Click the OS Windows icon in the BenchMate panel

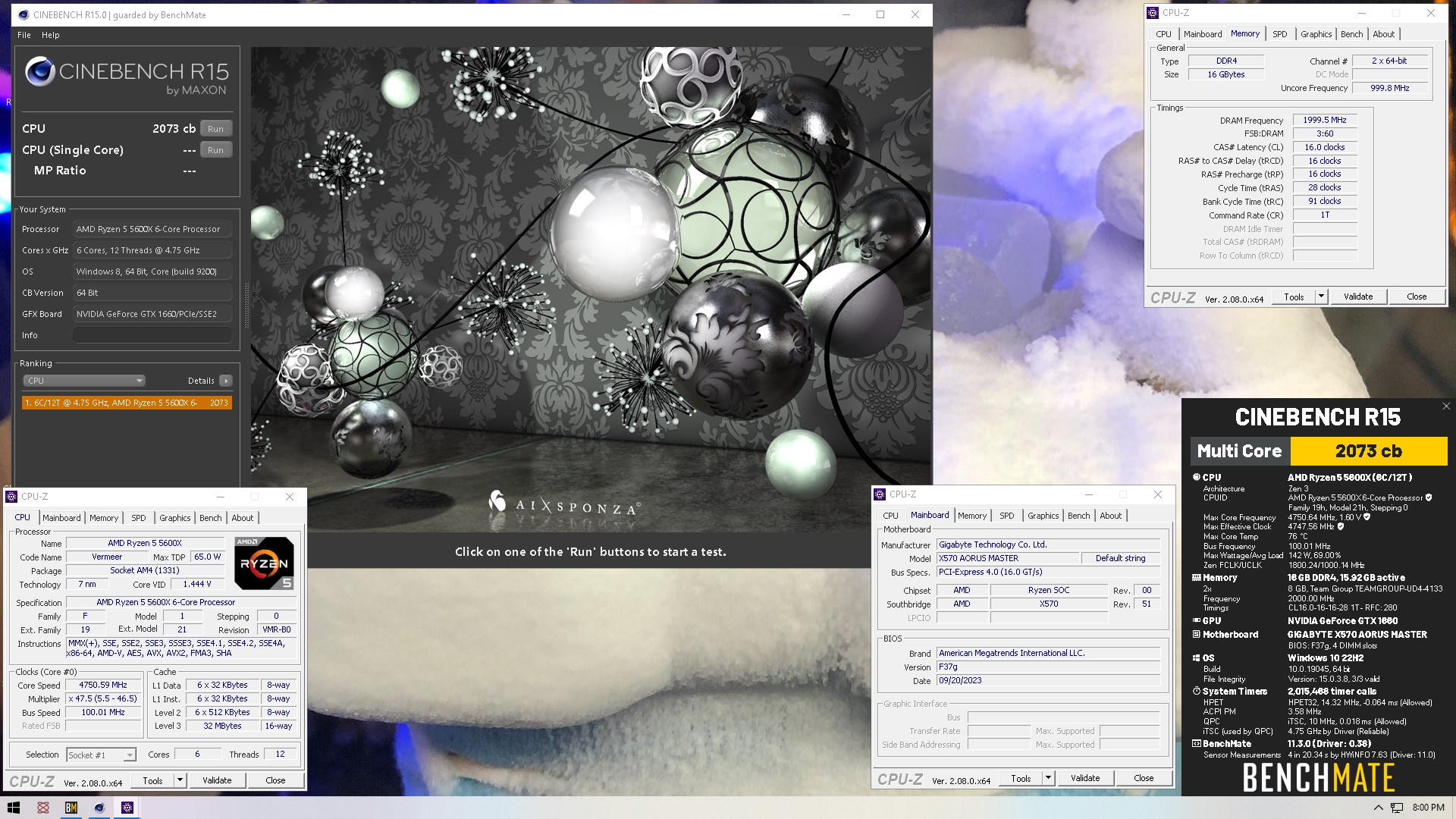[1197, 658]
